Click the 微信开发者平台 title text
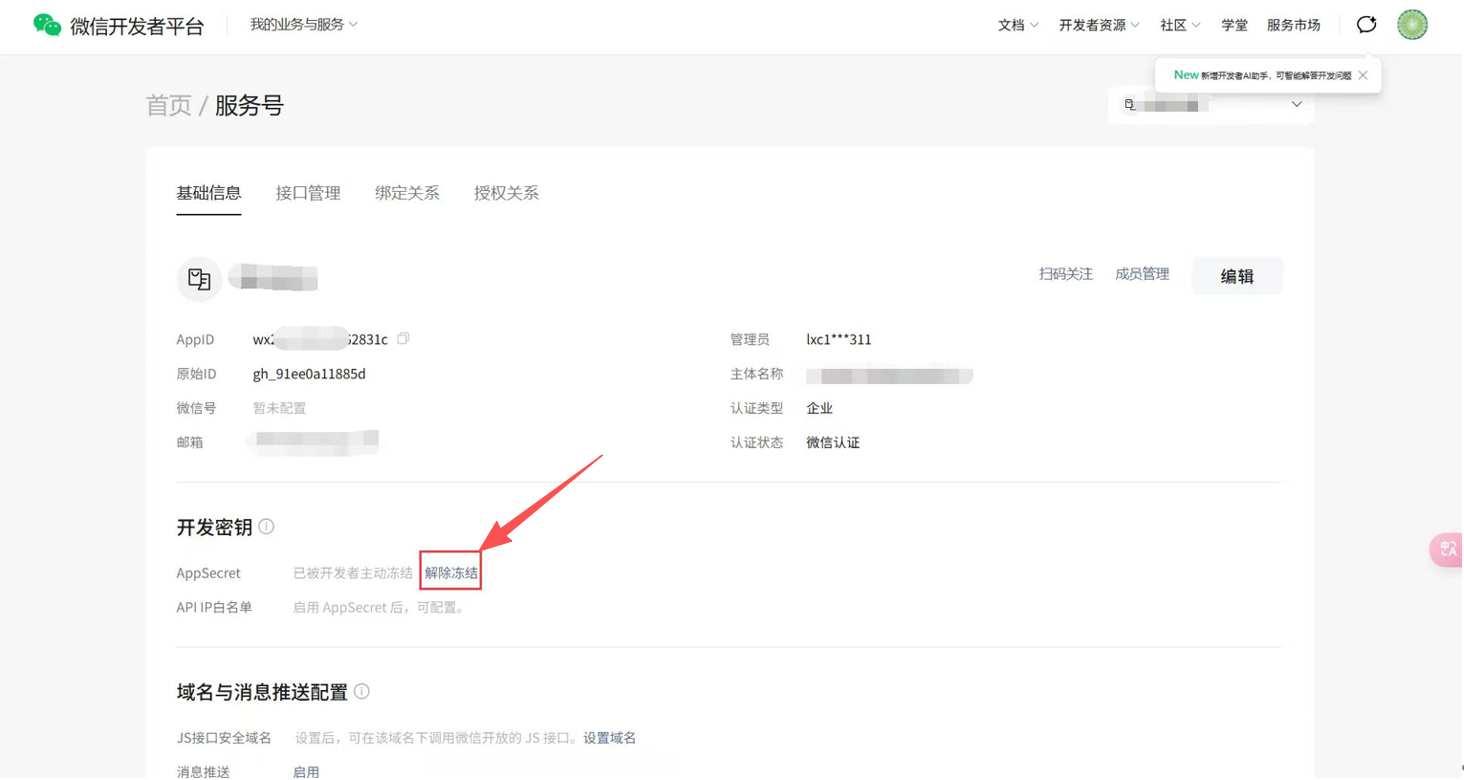Image resolution: width=1464 pixels, height=780 pixels. [137, 26]
